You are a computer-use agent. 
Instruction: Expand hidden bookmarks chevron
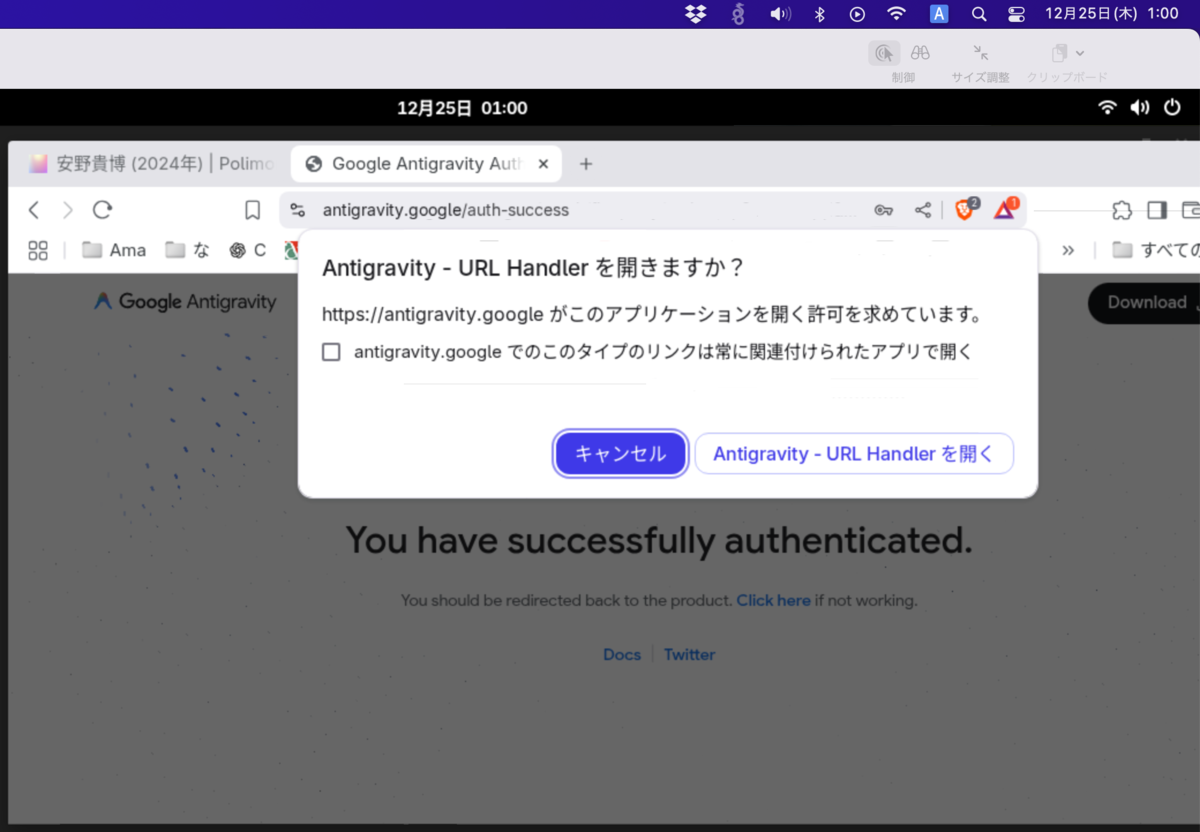1068,250
